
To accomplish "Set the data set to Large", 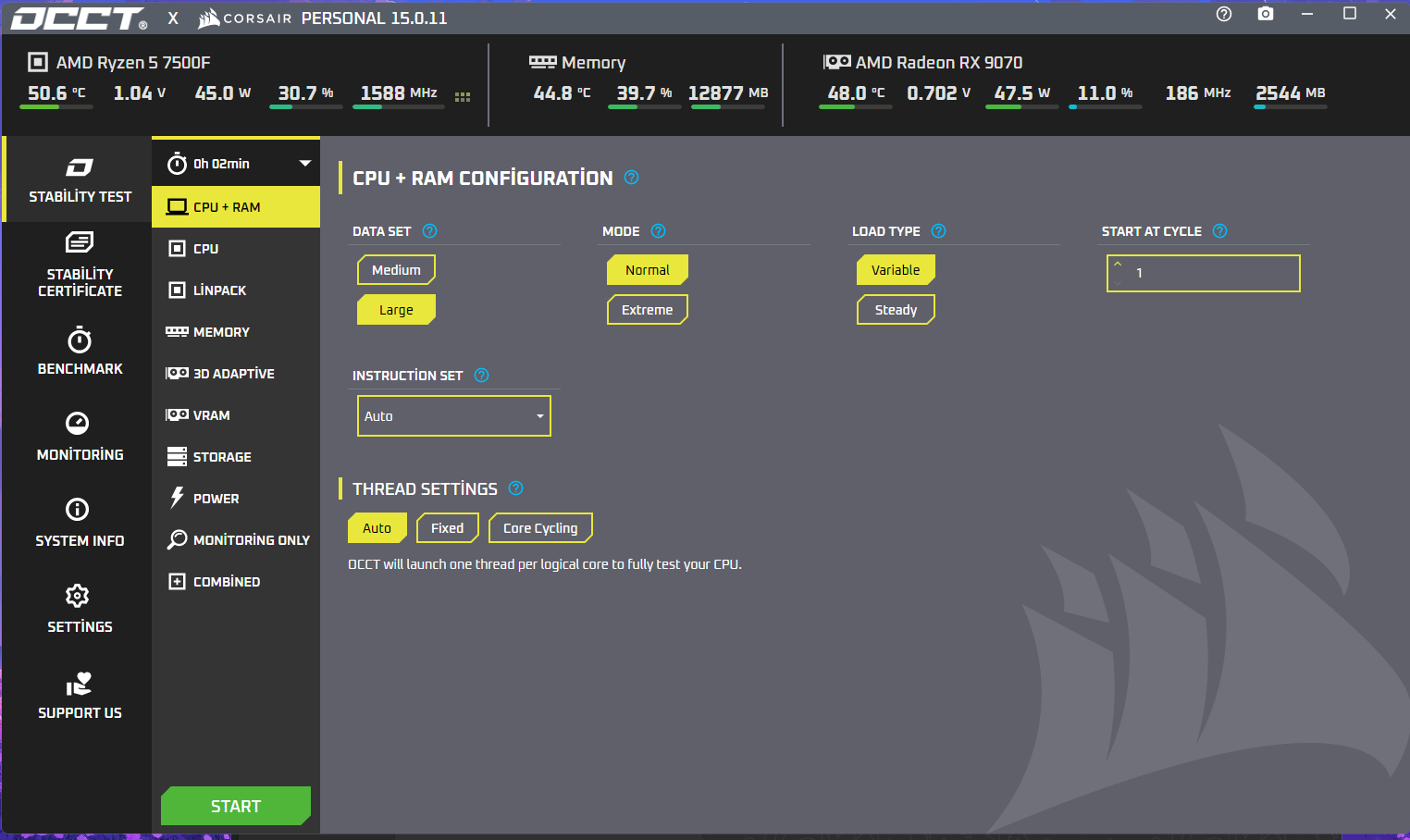I will pyautogui.click(x=396, y=310).
